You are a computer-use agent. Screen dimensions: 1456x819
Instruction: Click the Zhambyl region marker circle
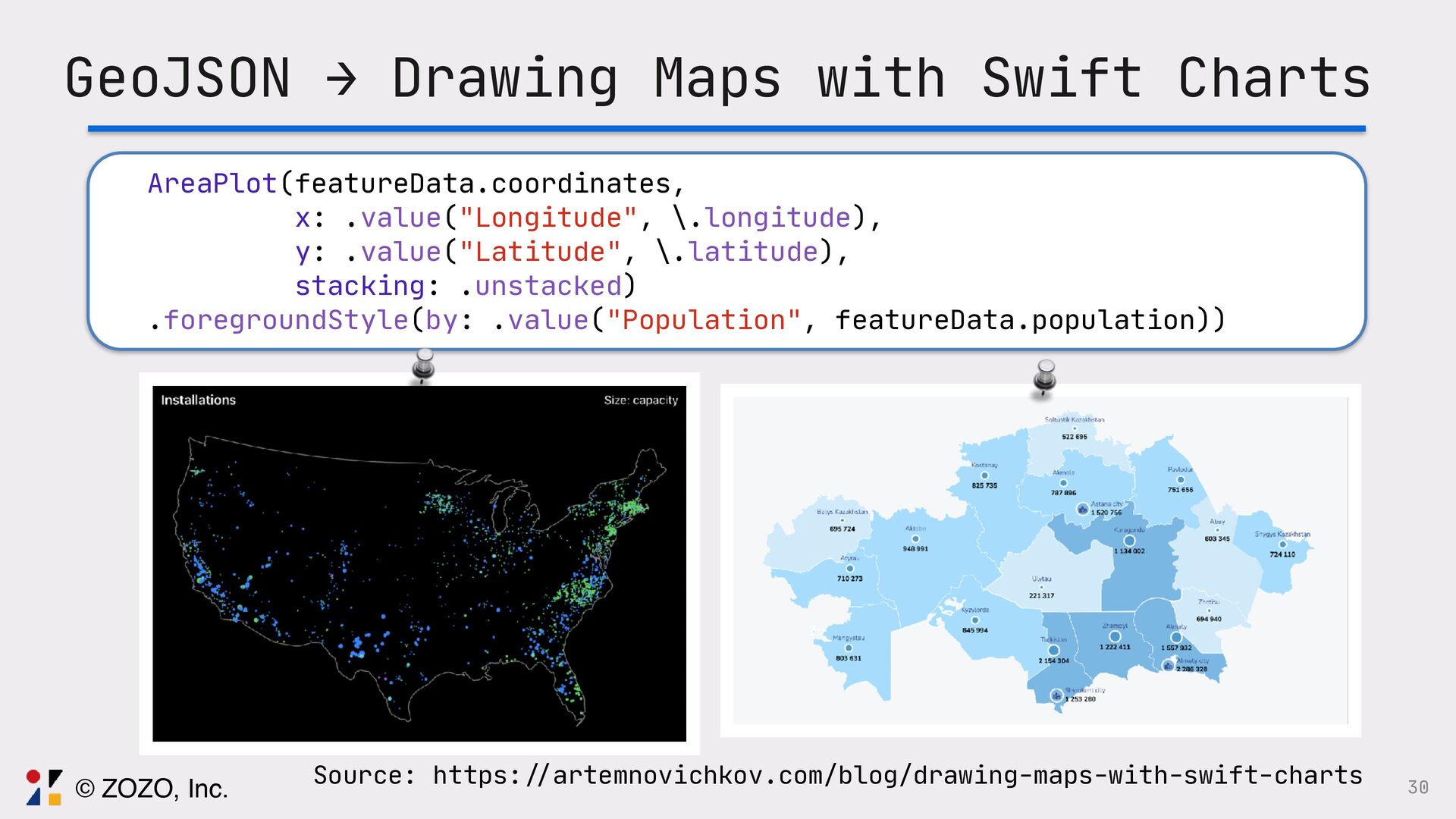[x=1115, y=636]
